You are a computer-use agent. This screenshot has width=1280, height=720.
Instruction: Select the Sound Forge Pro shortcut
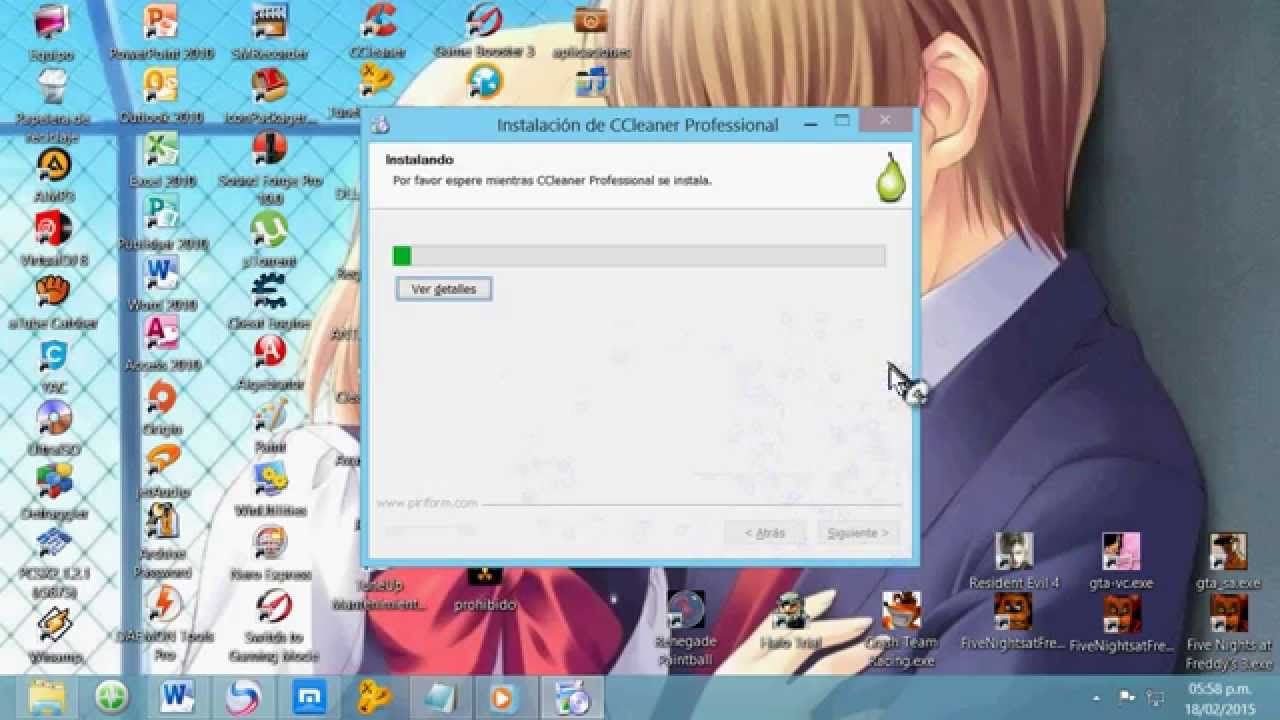tap(269, 168)
